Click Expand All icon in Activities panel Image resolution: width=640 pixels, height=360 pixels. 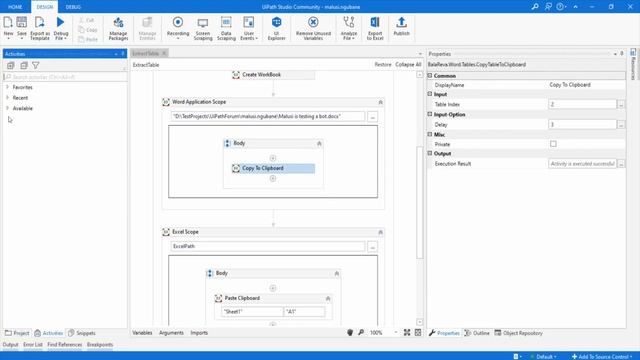(x=11, y=65)
